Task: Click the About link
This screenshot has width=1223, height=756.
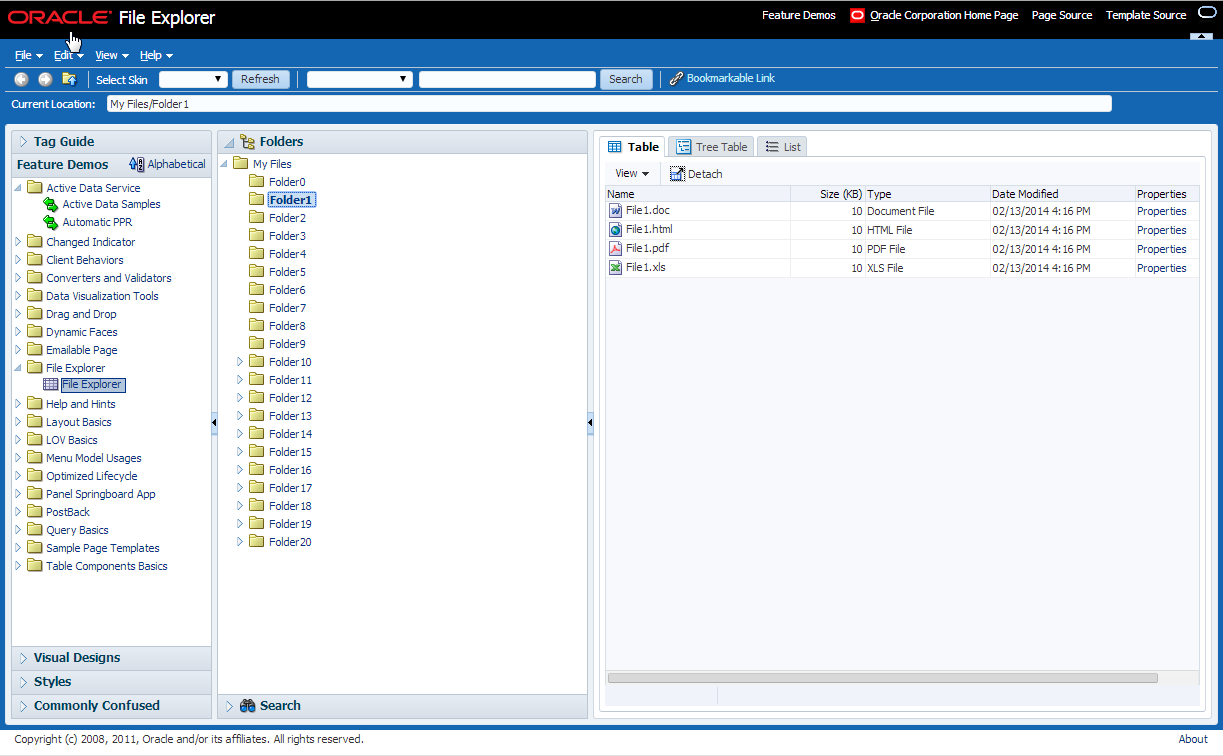Action: [x=1193, y=739]
